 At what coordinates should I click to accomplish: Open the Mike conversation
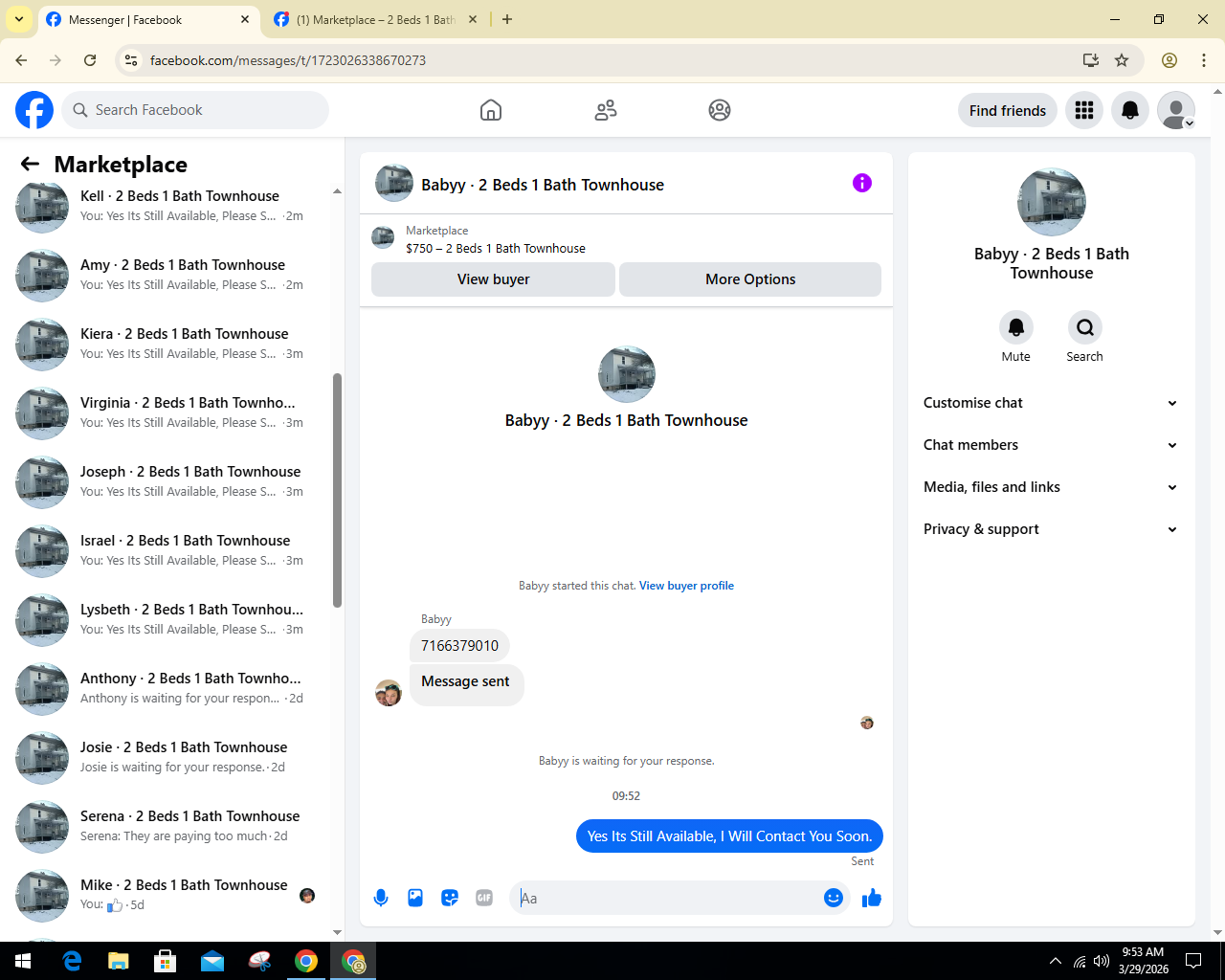(167, 895)
